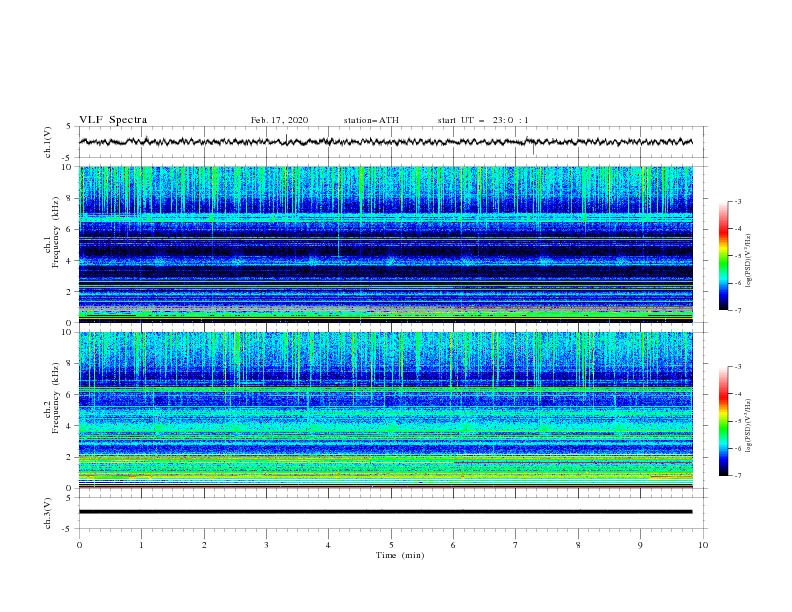Click the "Time (min)" axis label
This screenshot has width=792, height=612.
coord(400,555)
